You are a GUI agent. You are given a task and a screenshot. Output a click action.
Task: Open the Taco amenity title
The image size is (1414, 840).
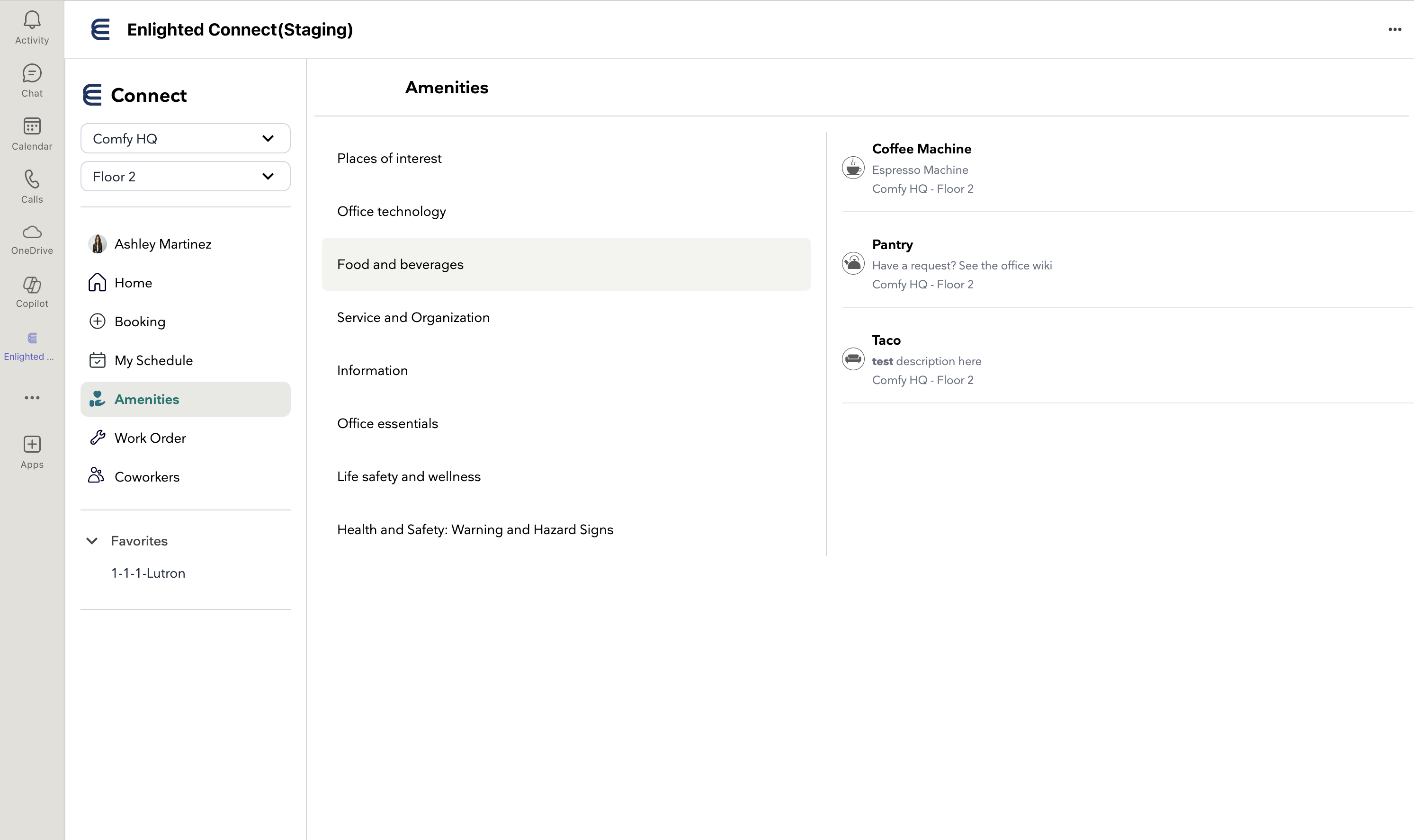886,340
